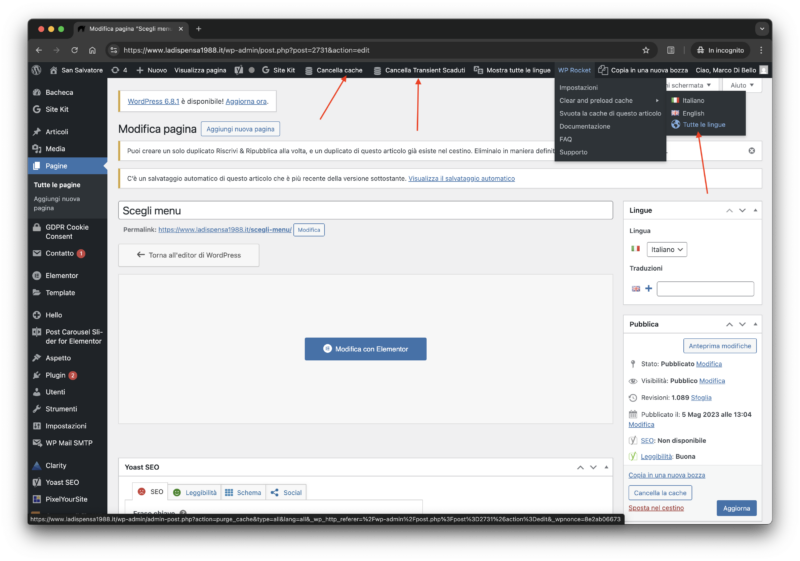Click Modifica con Elementor button
This screenshot has width=800, height=561.
pyautogui.click(x=365, y=349)
